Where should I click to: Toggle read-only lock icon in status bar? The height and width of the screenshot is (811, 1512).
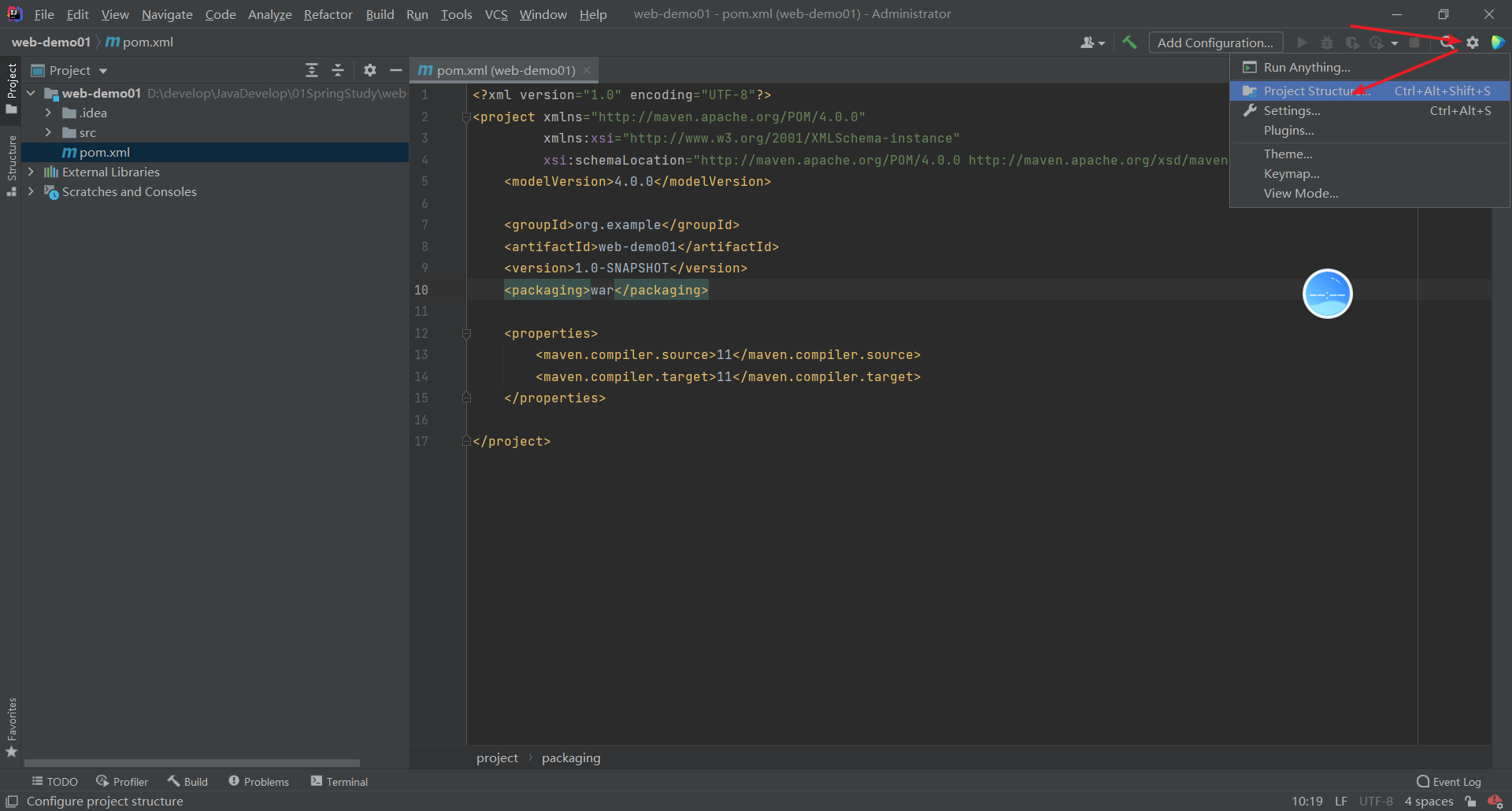point(1470,802)
